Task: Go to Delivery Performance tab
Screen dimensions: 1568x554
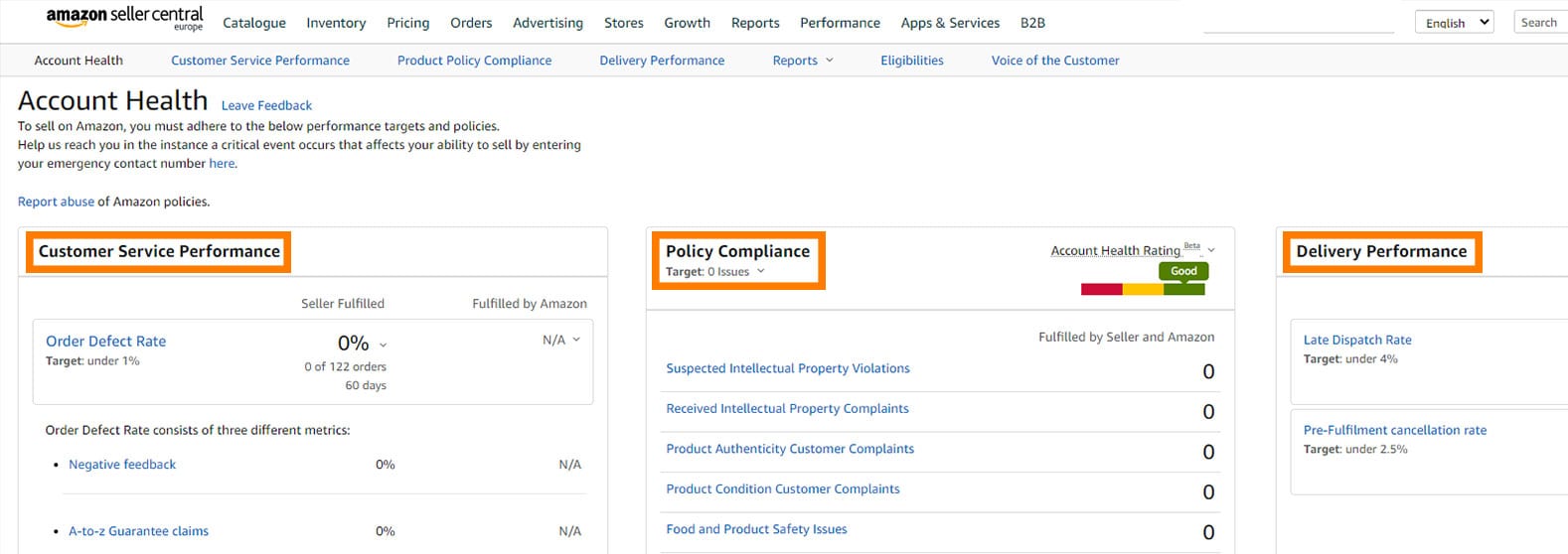Action: point(662,61)
